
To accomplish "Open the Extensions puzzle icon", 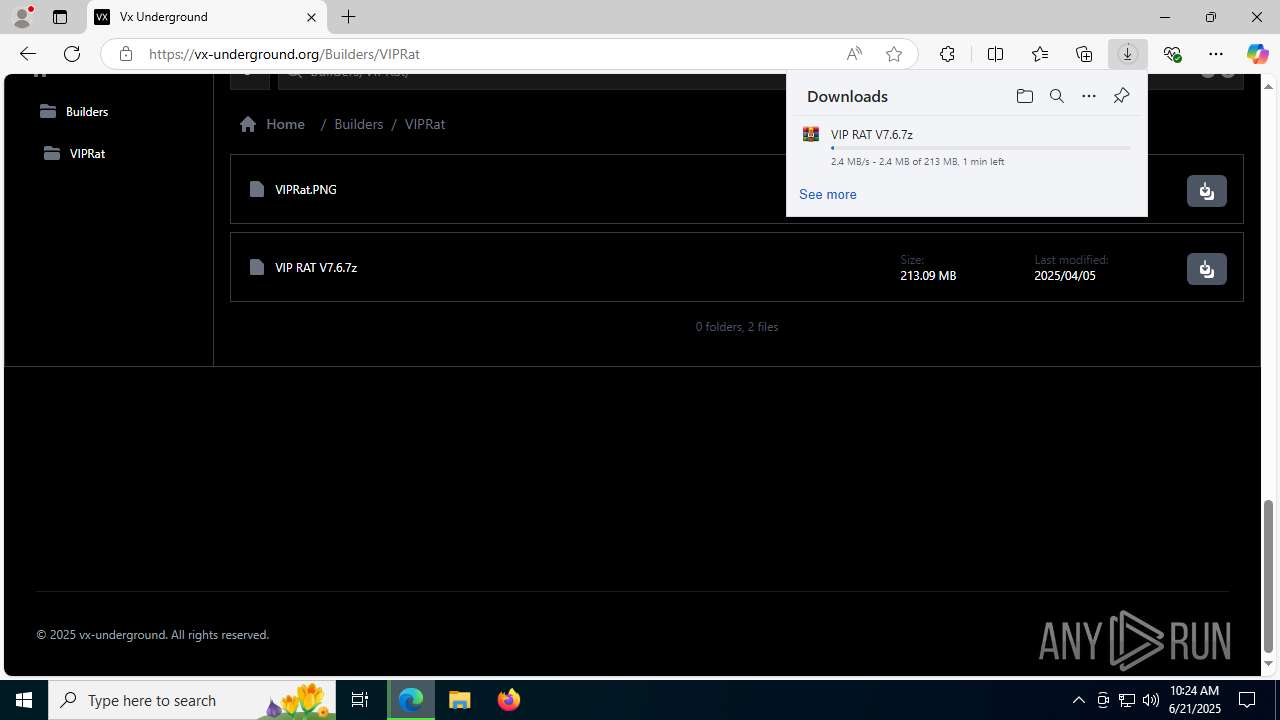I will point(947,54).
